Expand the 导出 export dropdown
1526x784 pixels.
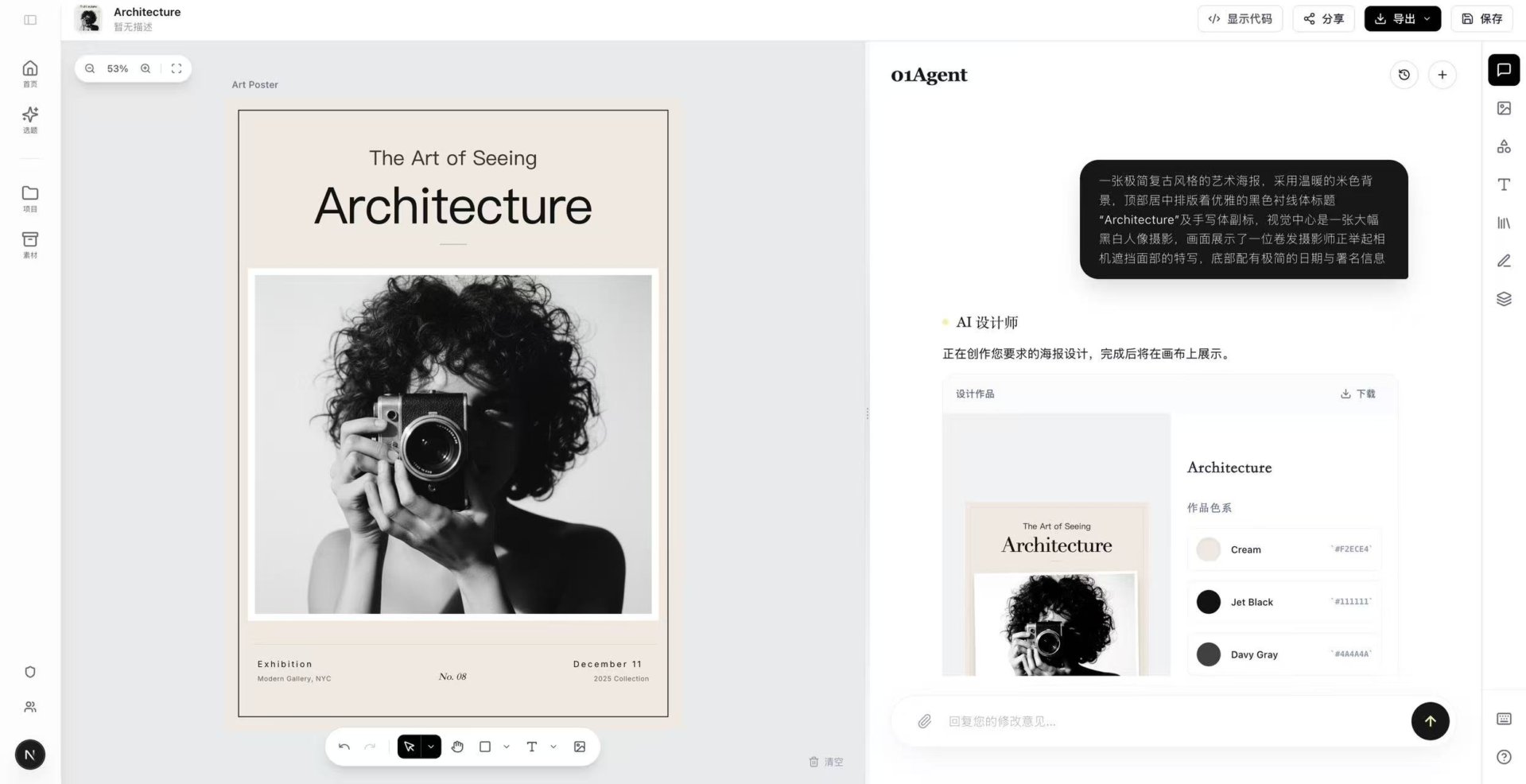click(x=1427, y=19)
